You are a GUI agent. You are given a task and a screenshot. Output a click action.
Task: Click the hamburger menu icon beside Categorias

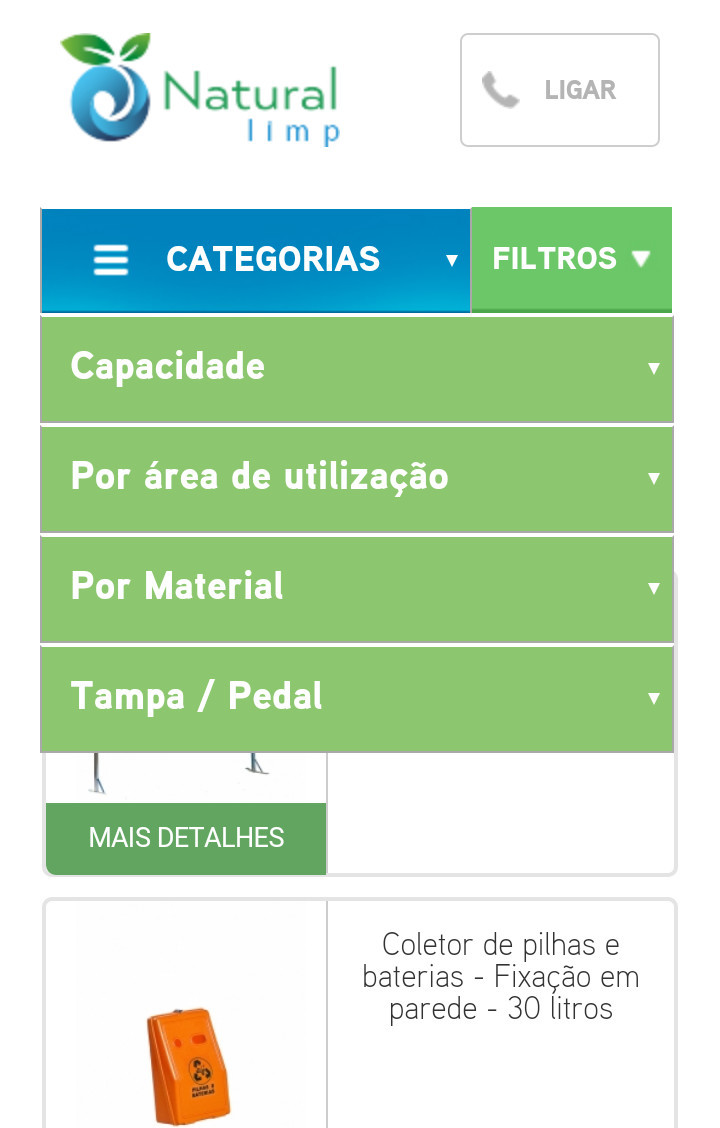coord(111,260)
